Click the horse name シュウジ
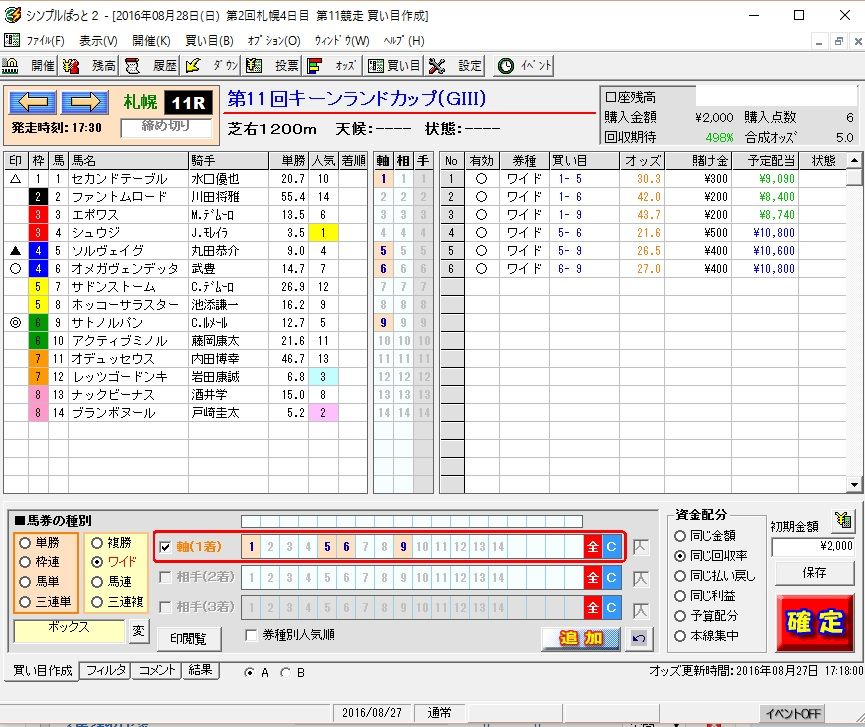This screenshot has width=865, height=727. point(95,233)
